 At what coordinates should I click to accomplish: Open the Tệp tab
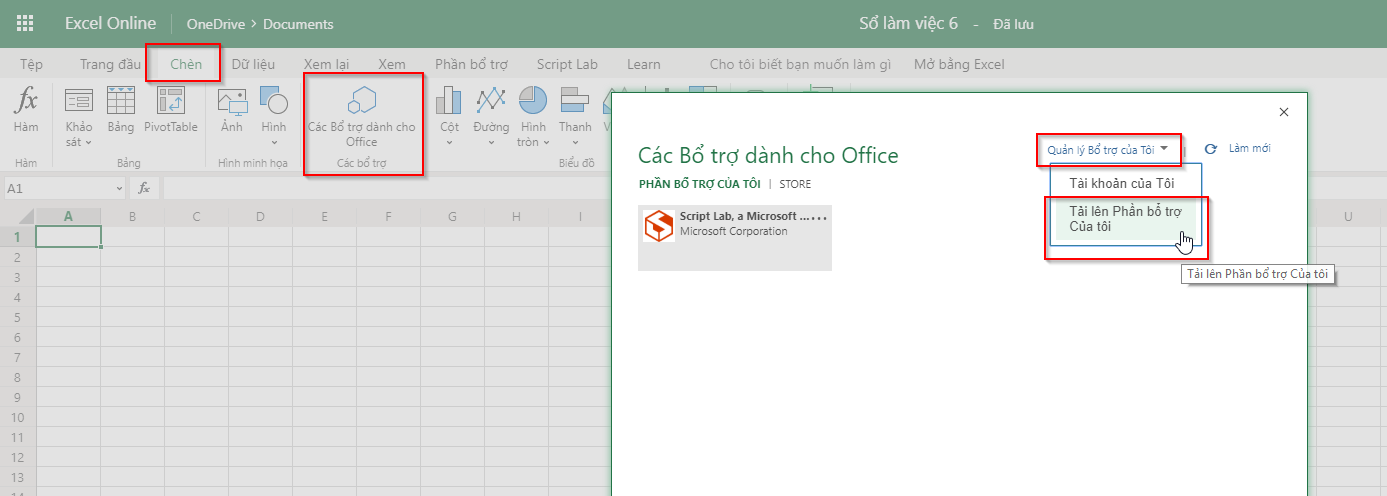click(x=31, y=64)
